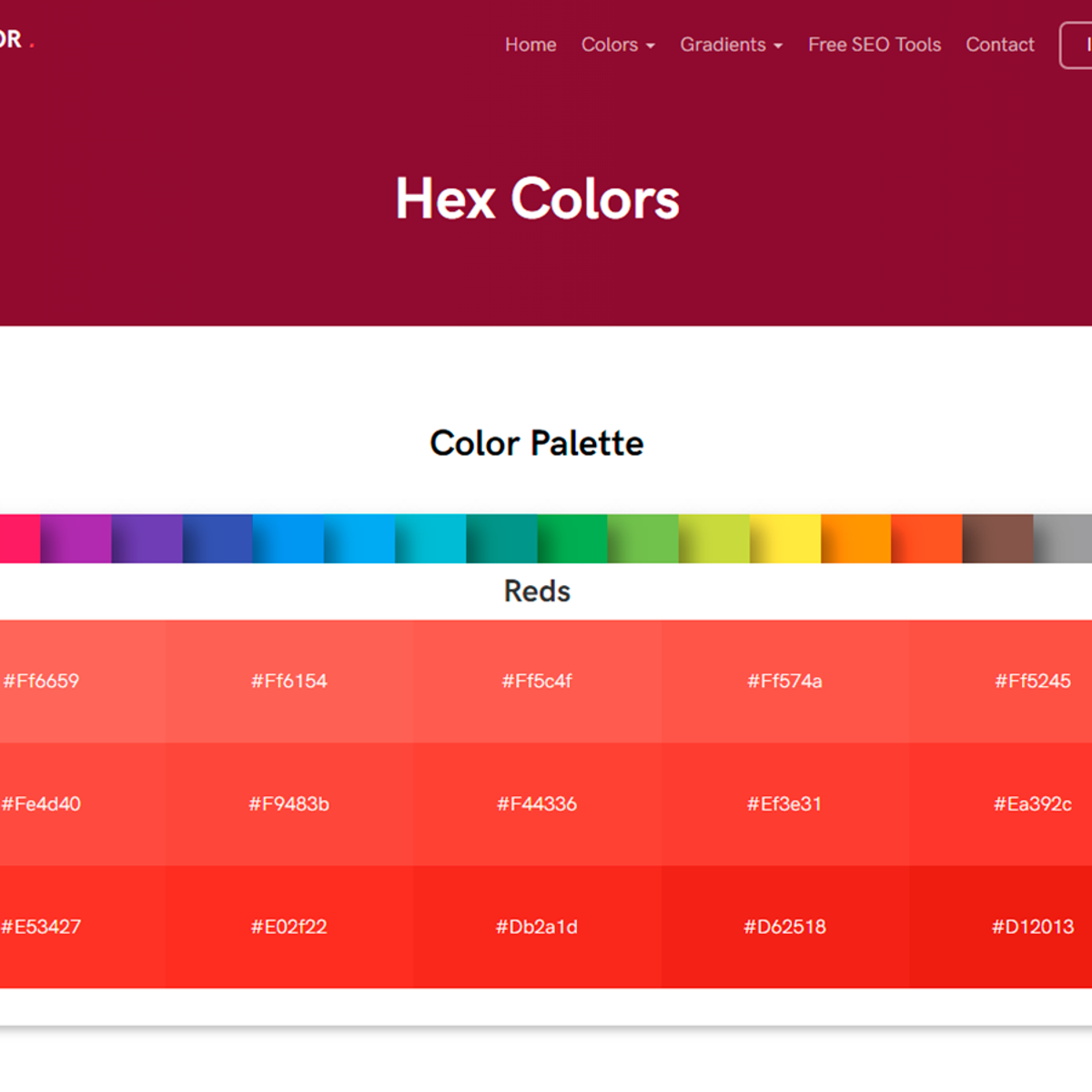The image size is (1092, 1092).
Task: Click the Reds section heading
Action: pyautogui.click(x=537, y=591)
